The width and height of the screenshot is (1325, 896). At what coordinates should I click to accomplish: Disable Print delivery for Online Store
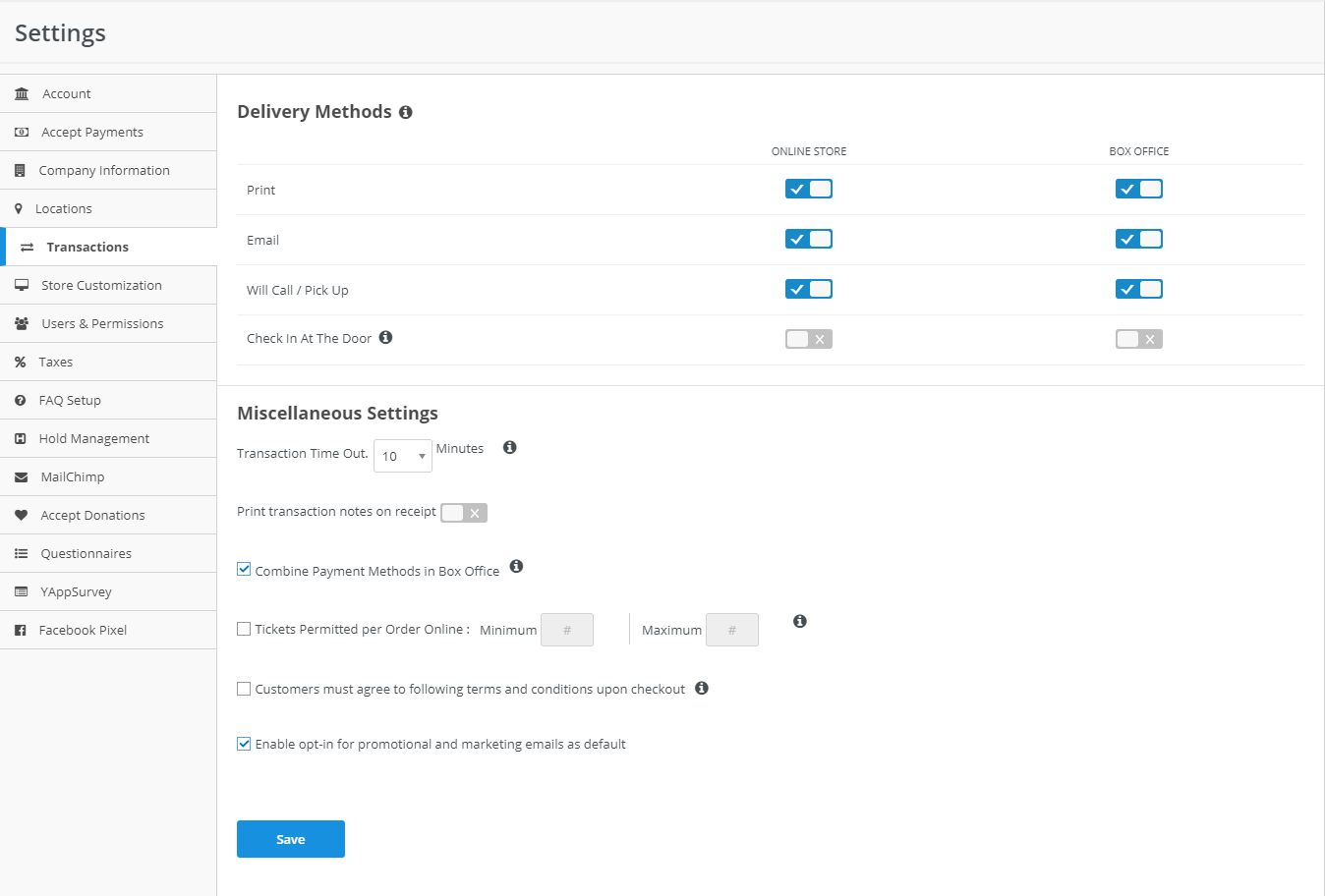tap(808, 189)
